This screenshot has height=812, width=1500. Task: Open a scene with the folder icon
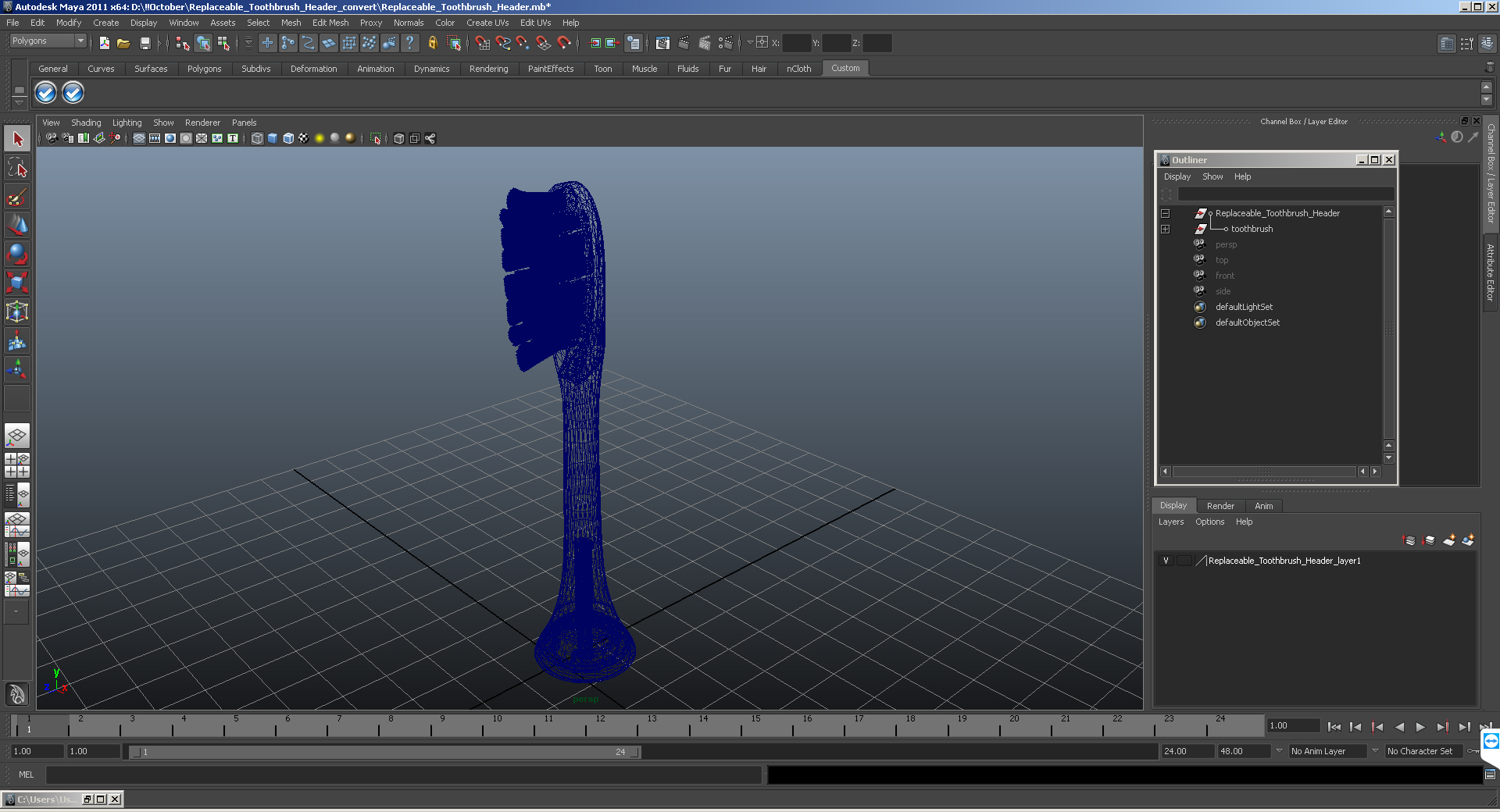pyautogui.click(x=123, y=43)
